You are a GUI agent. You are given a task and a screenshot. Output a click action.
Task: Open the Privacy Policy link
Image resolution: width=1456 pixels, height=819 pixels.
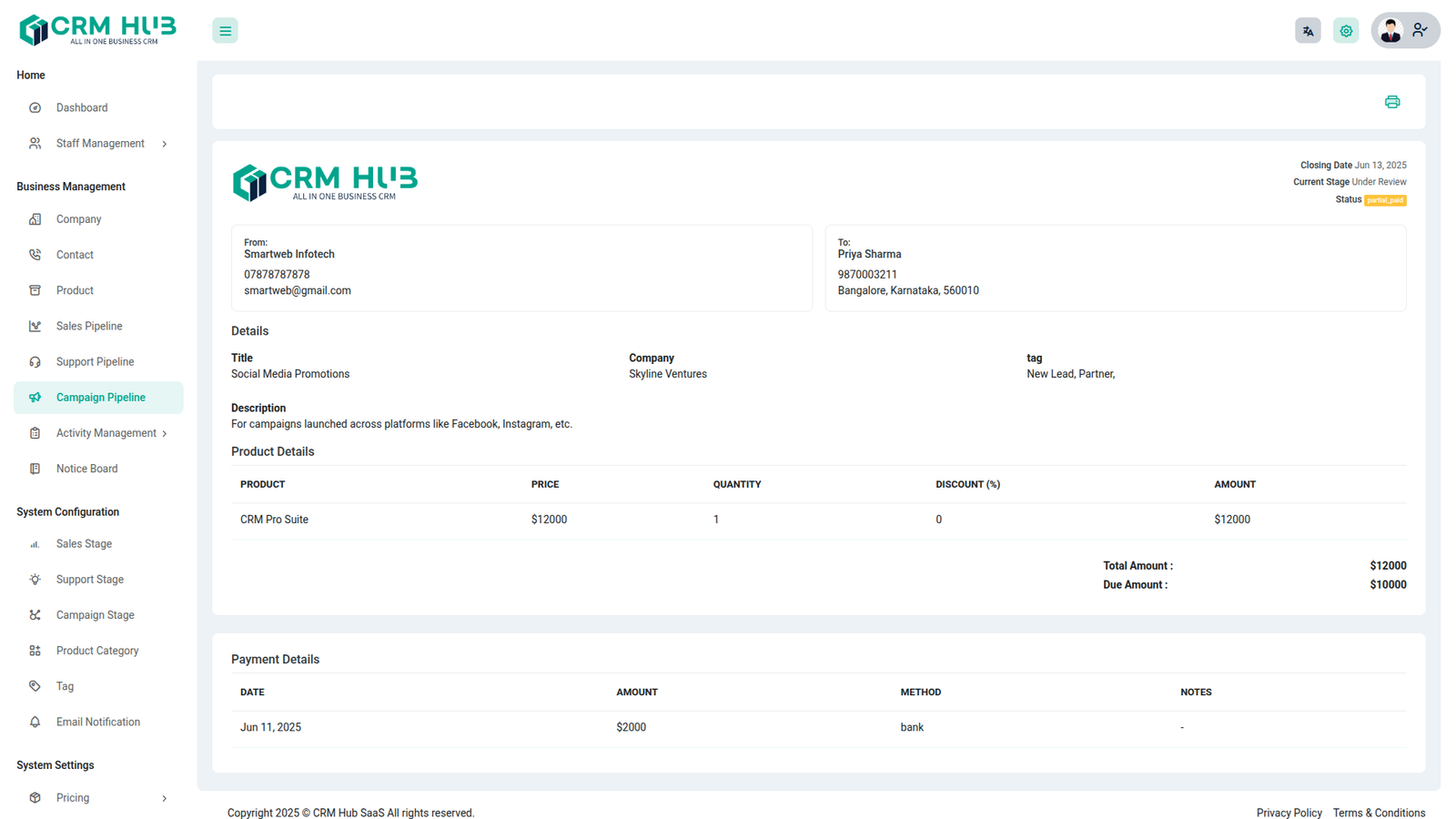coord(1289,813)
